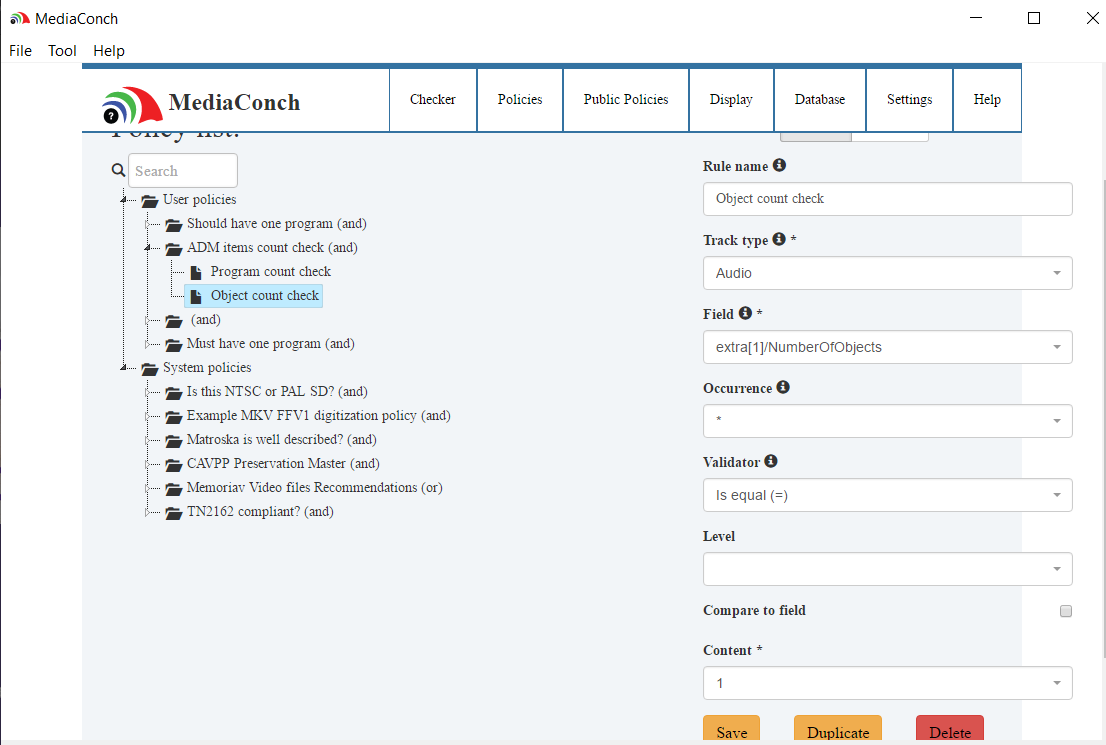Click the User policies folder icon
Image resolution: width=1106 pixels, height=745 pixels.
[x=150, y=201]
